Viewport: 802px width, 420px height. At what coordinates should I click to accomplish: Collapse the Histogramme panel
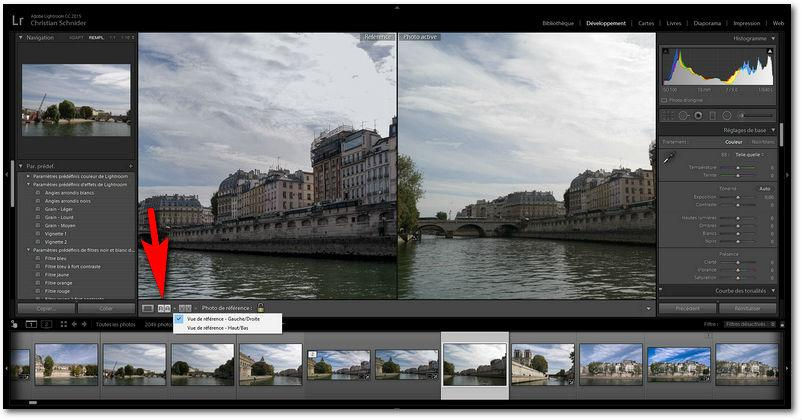pyautogui.click(x=773, y=38)
